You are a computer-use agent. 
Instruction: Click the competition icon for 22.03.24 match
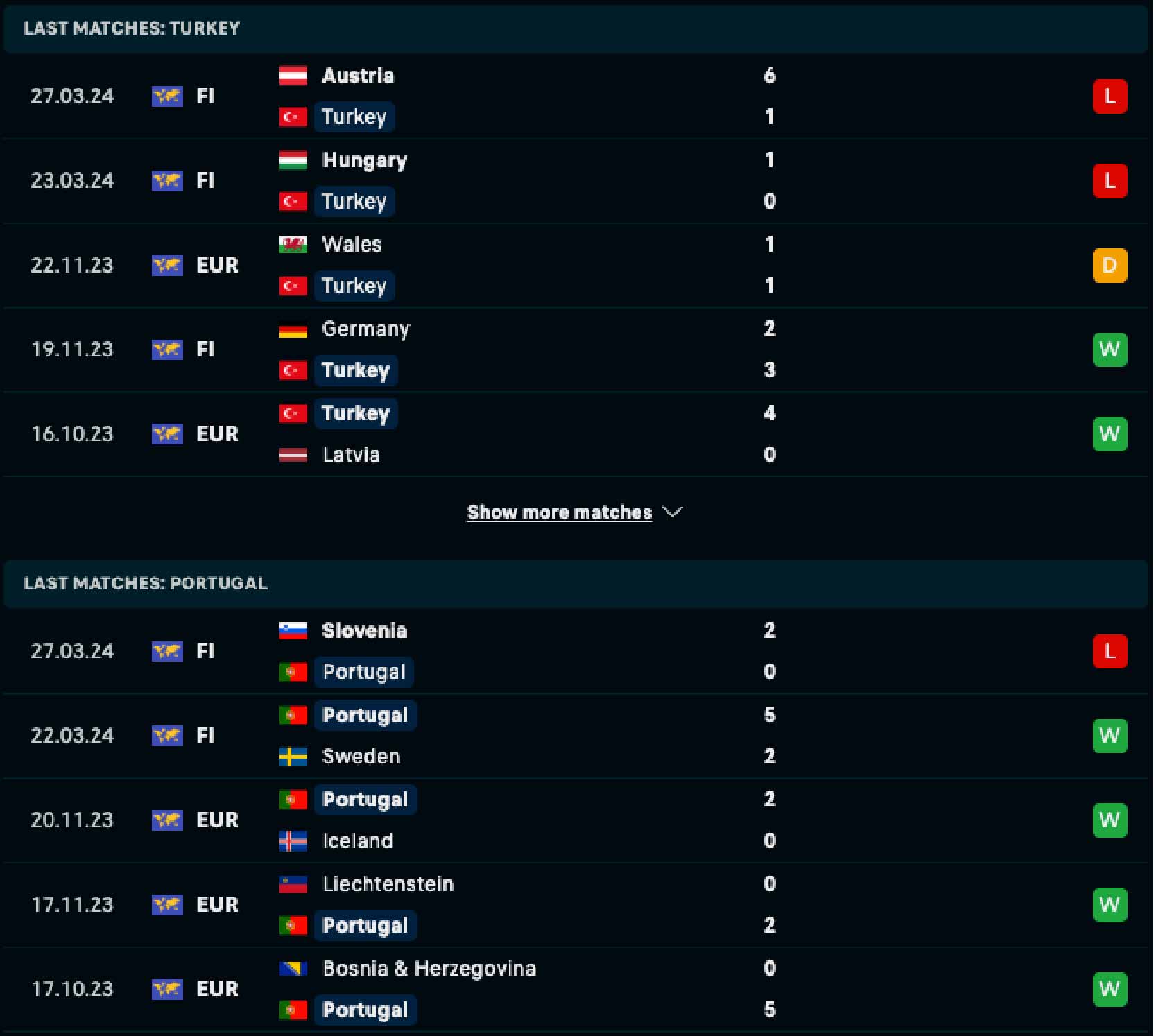tap(167, 735)
